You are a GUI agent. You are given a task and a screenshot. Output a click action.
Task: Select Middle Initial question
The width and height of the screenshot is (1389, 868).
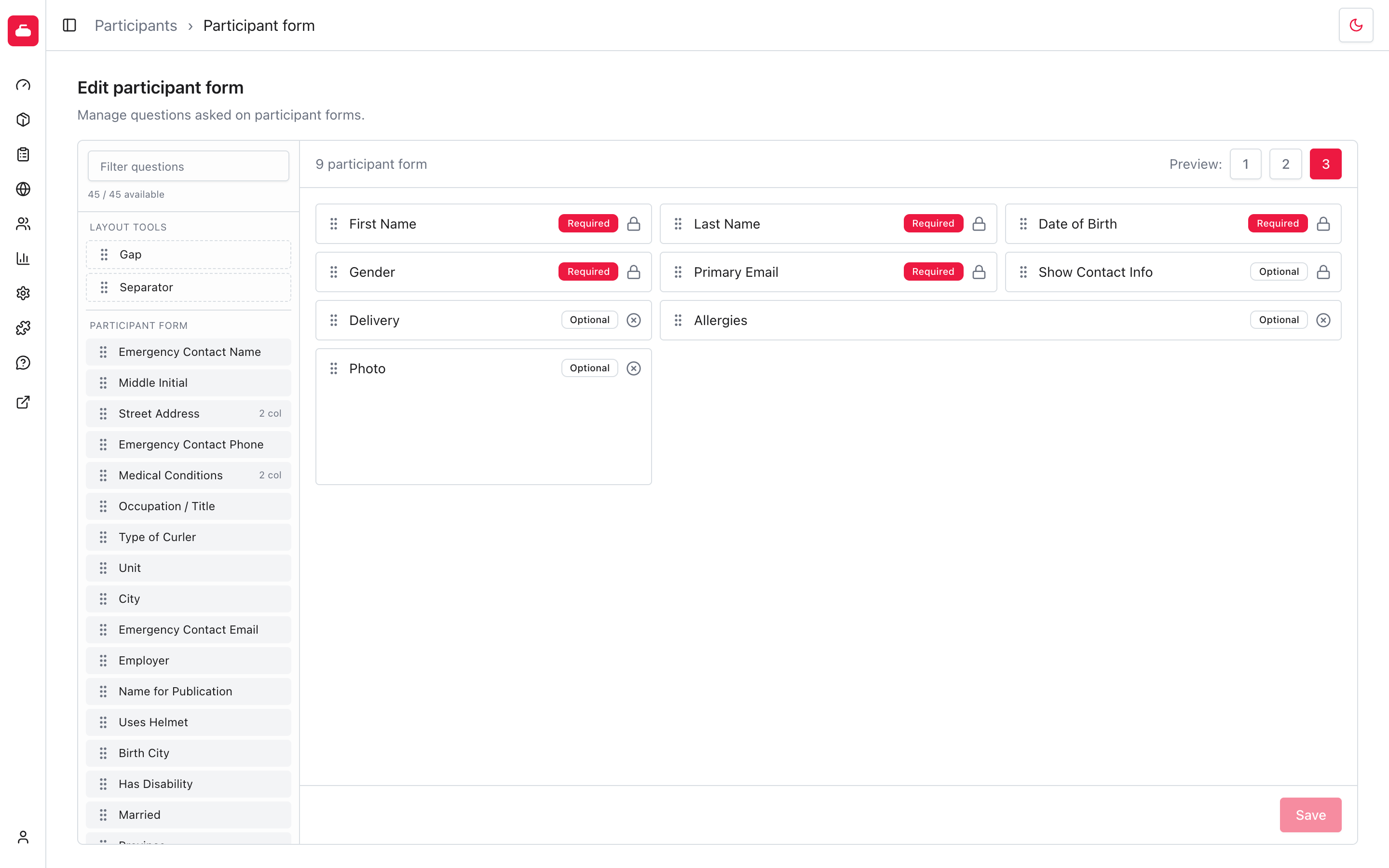[x=188, y=383]
